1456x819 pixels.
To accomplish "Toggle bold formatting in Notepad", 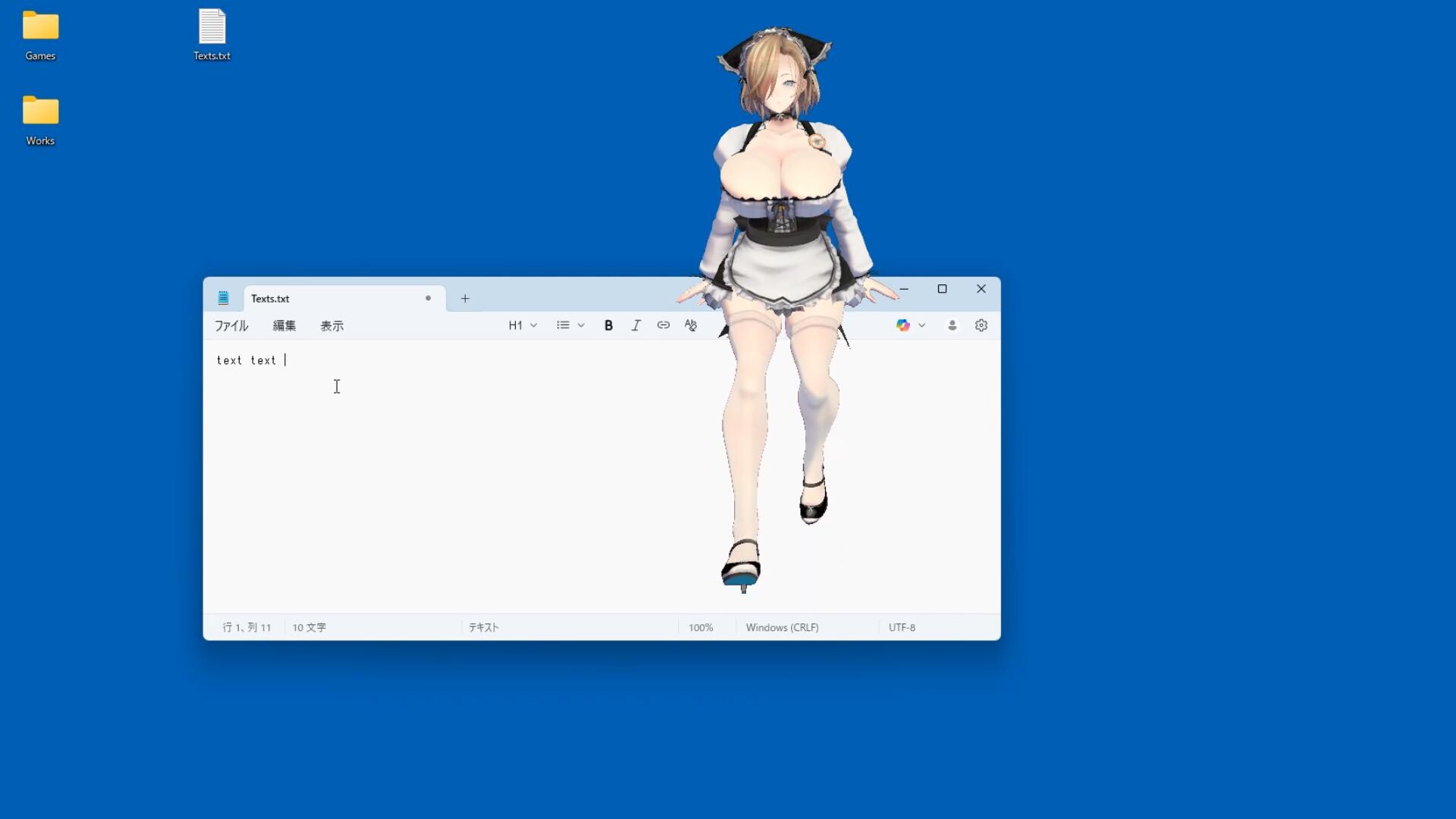I will coord(609,325).
